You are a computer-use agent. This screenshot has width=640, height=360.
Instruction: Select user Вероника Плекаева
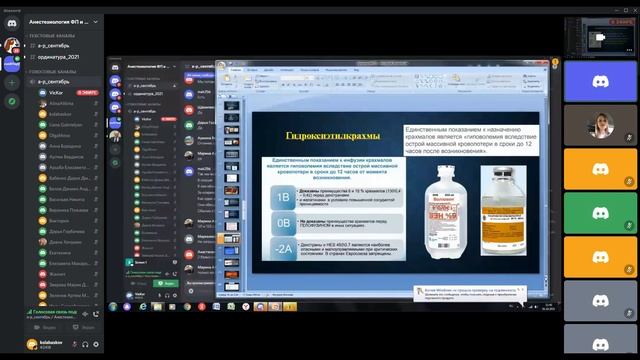pos(69,210)
